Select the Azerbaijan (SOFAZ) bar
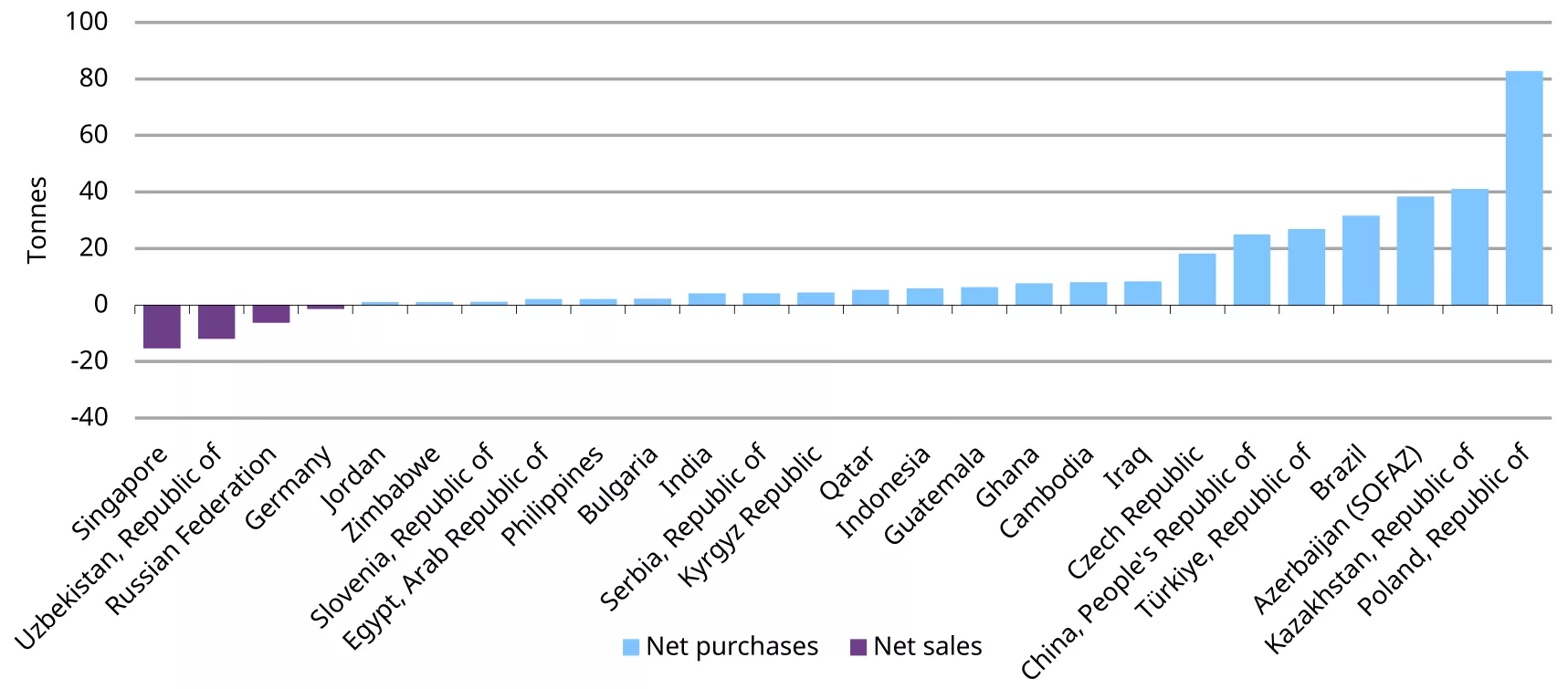This screenshot has width=1568, height=689. (x=1415, y=250)
